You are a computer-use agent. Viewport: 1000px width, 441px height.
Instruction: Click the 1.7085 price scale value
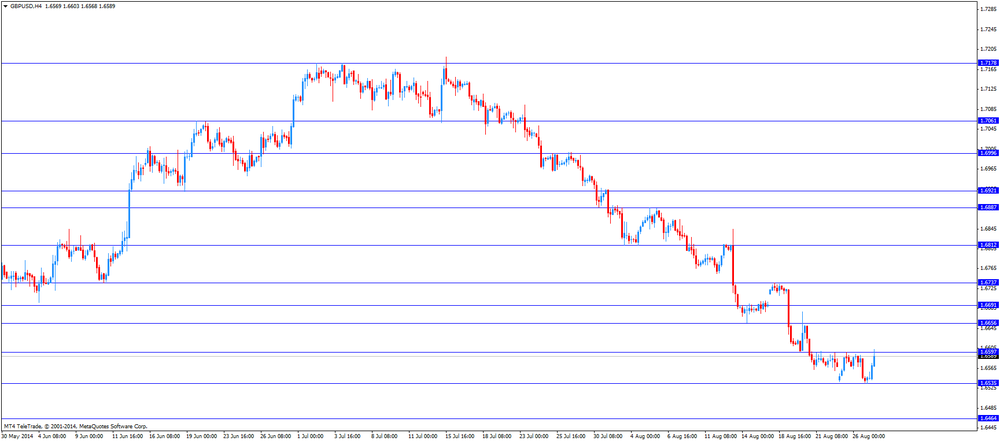[x=989, y=108]
